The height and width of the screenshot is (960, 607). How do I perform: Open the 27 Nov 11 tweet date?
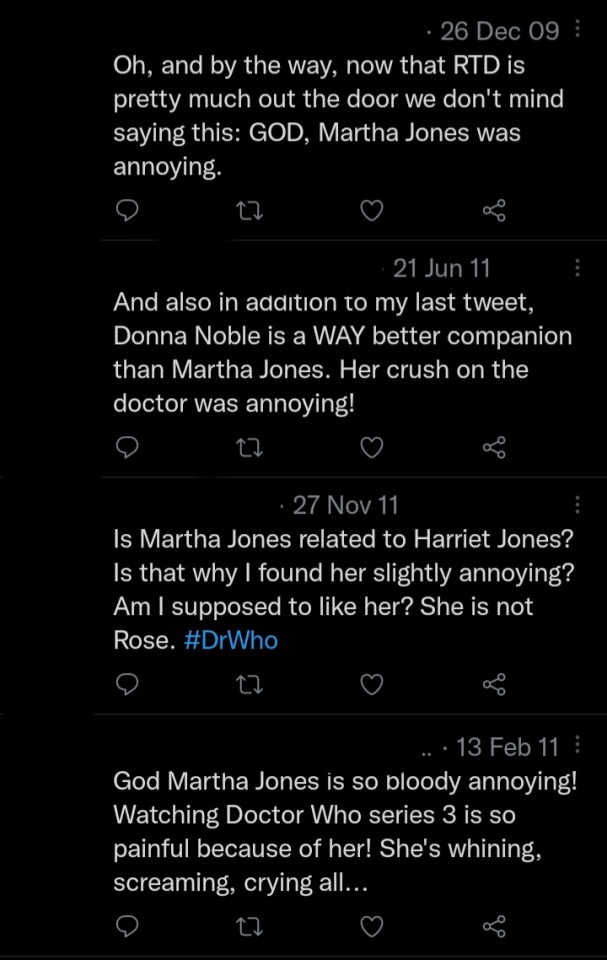point(345,505)
